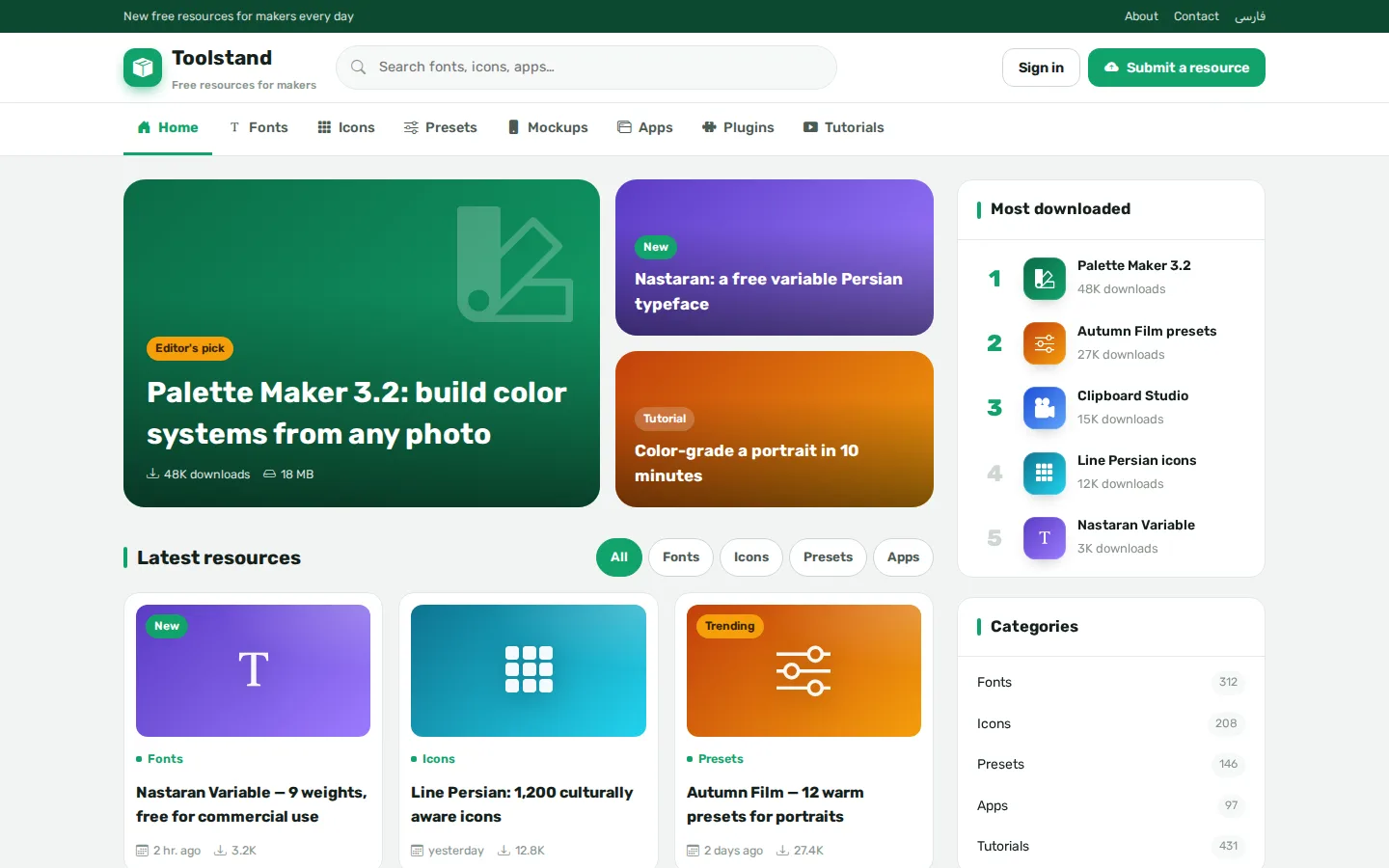Open Nastaran Variable — 9 weights title
The width and height of the screenshot is (1389, 868).
click(252, 804)
